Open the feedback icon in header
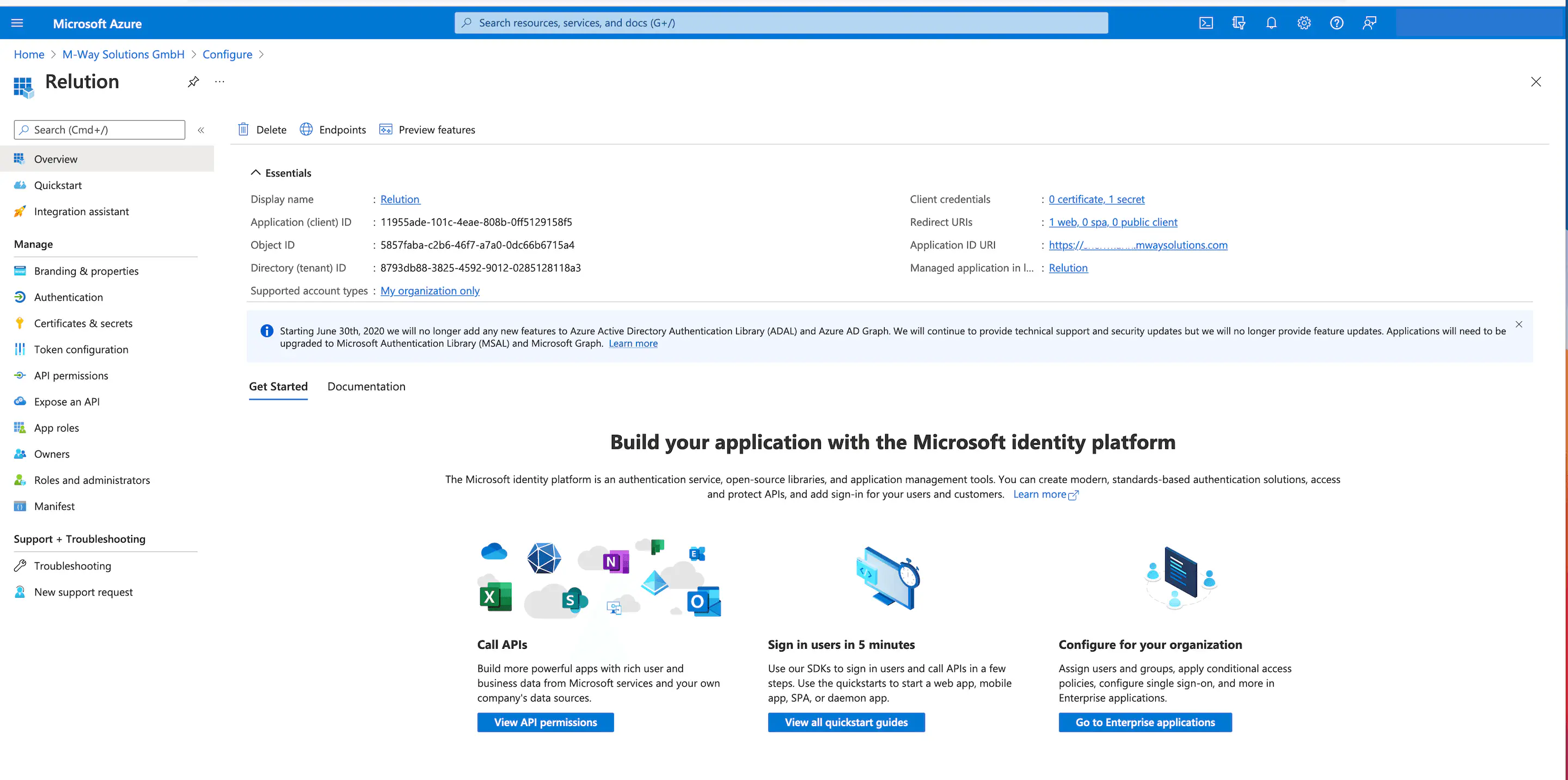Screen dimensions: 1568x780 click(1369, 23)
